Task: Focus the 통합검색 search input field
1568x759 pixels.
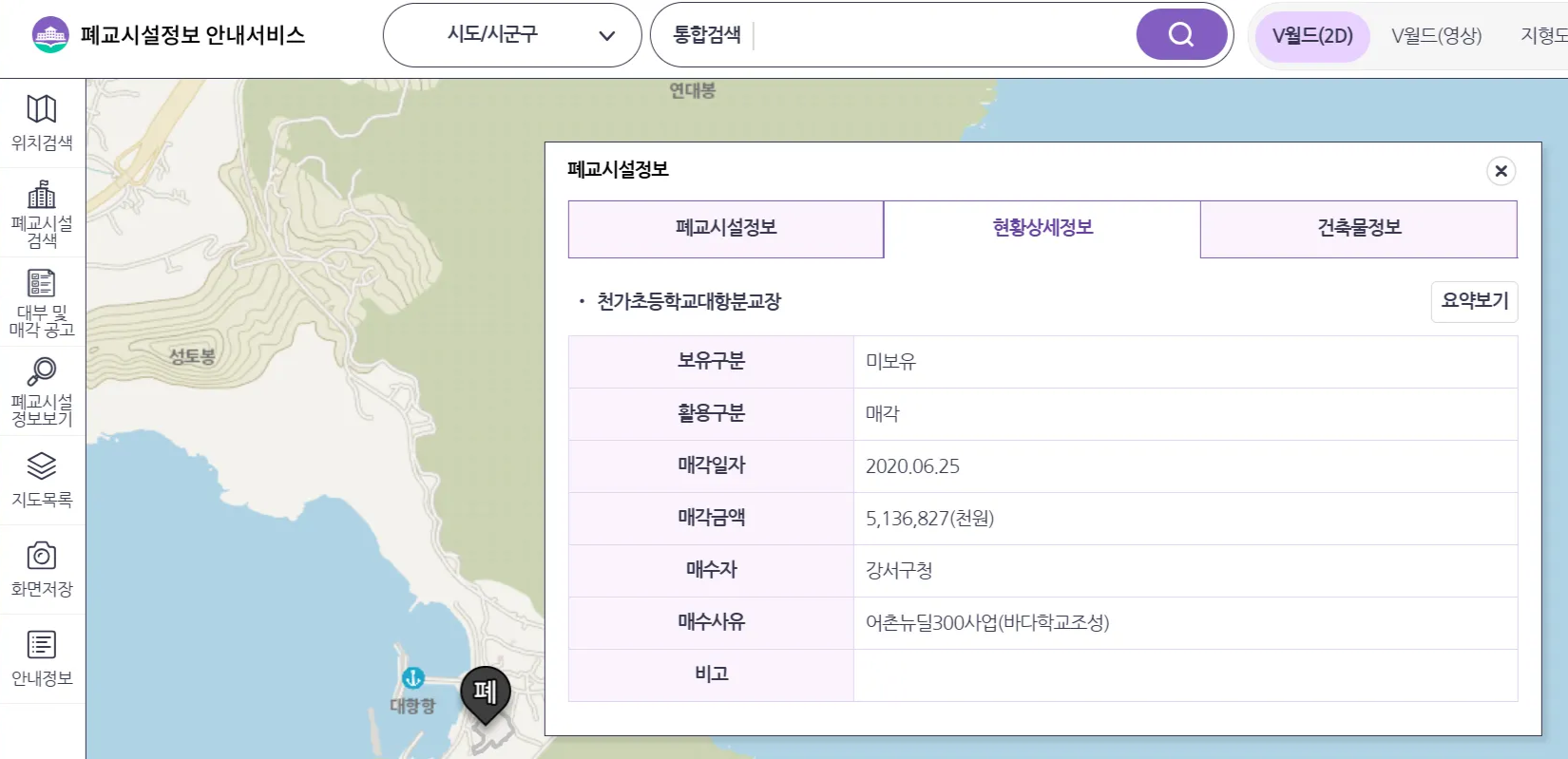Action: [941, 35]
